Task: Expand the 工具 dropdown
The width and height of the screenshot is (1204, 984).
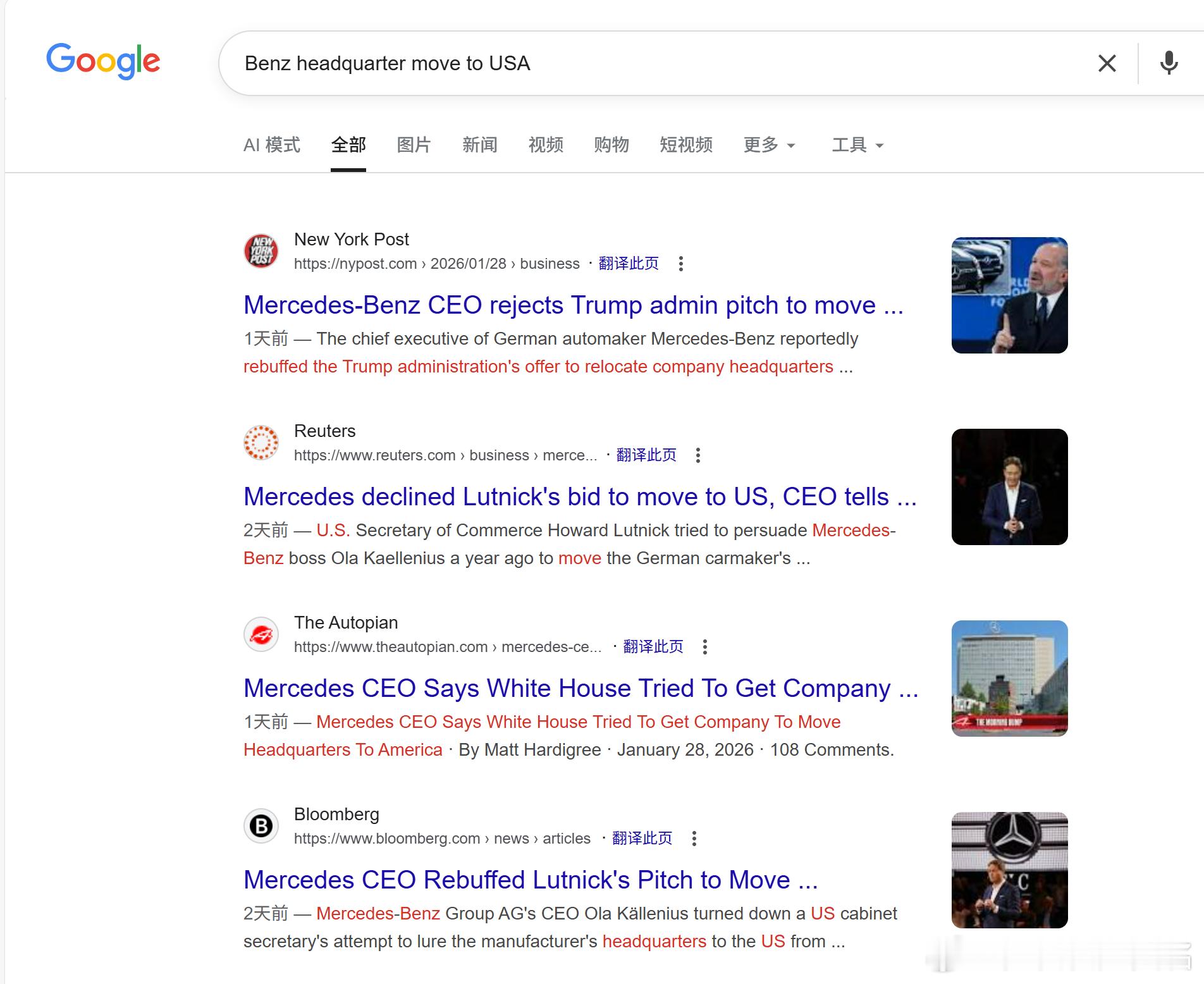Action: tap(857, 145)
